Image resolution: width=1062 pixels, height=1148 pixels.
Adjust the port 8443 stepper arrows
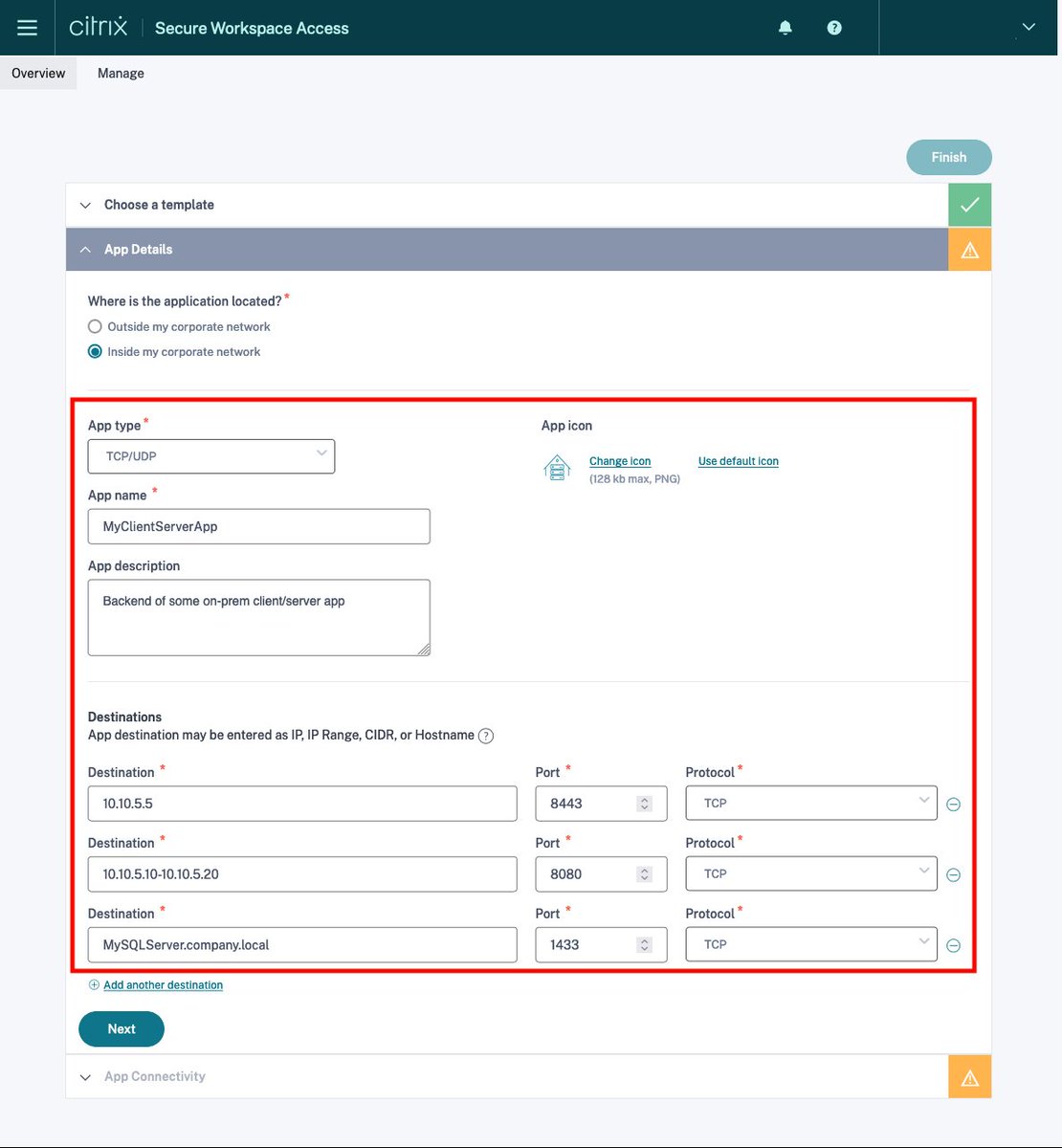[x=645, y=804]
